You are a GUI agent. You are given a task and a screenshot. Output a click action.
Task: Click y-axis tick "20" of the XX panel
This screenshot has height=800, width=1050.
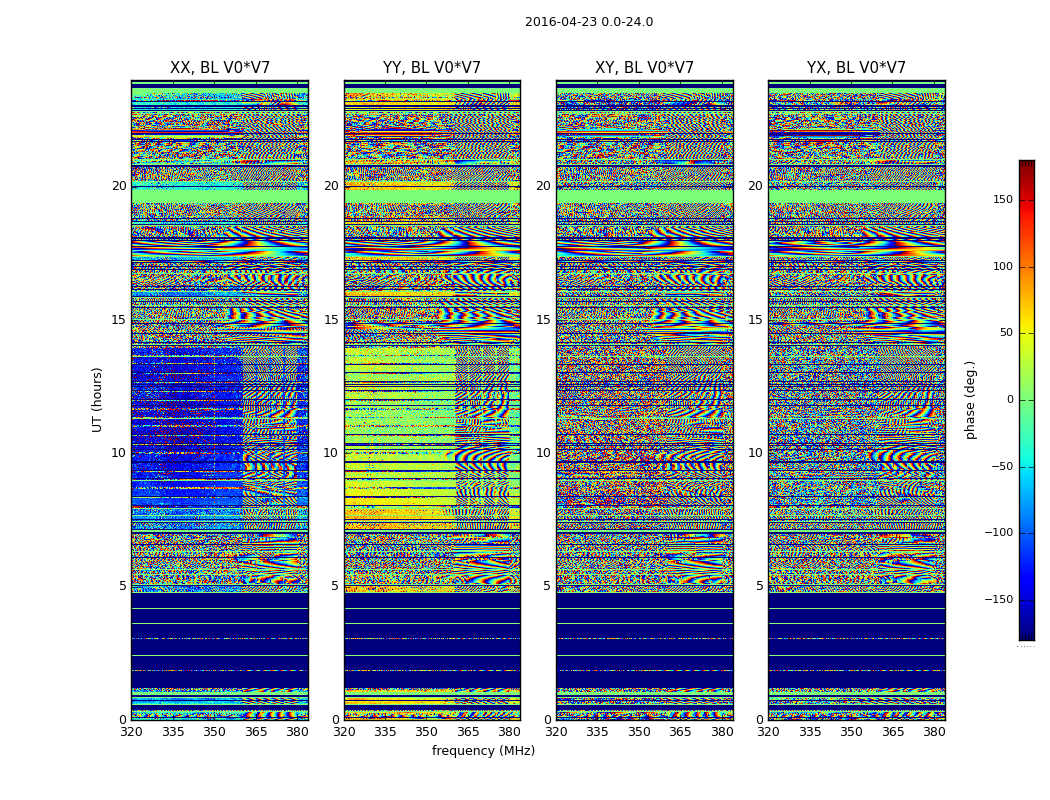pos(119,186)
